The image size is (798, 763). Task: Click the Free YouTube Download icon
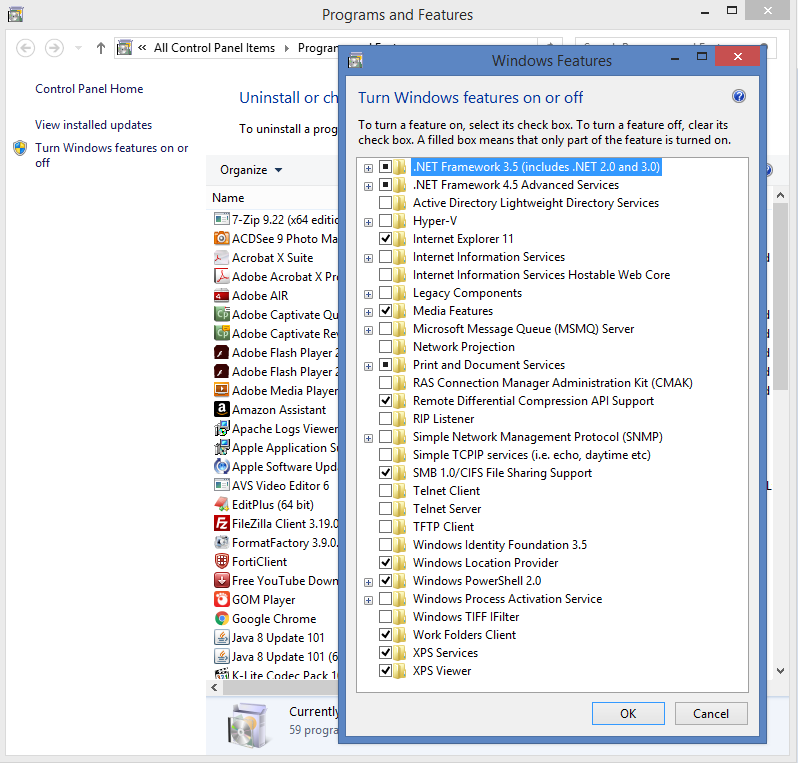point(221,580)
